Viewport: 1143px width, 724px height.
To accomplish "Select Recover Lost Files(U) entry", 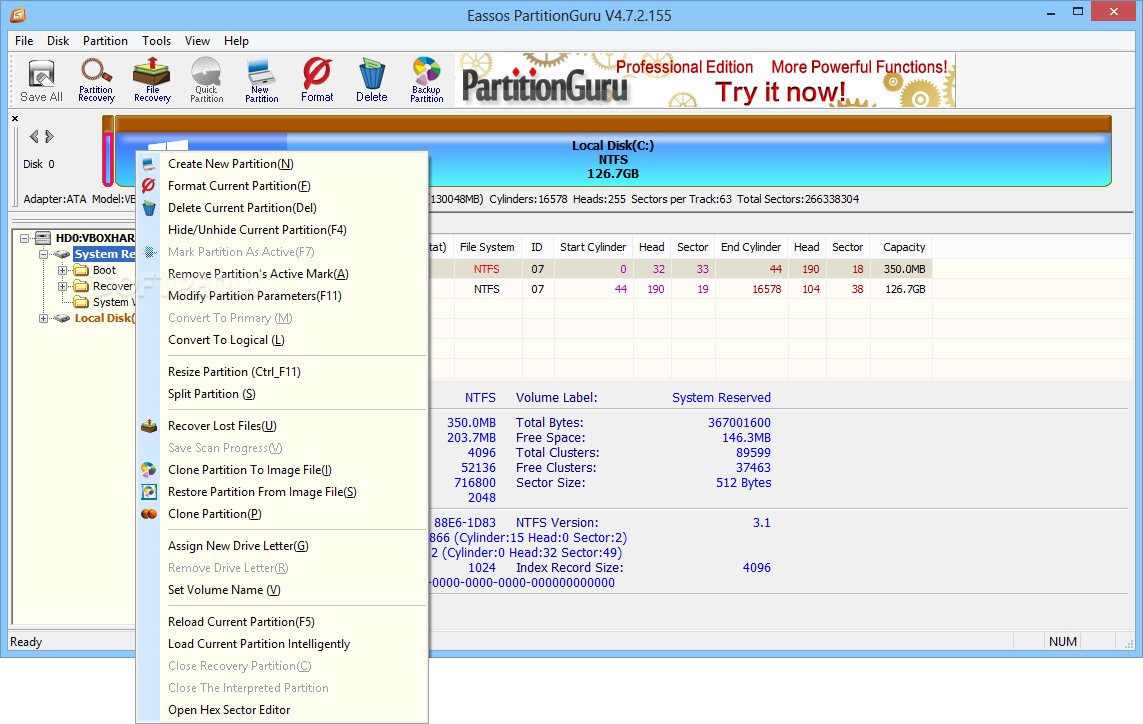I will [x=281, y=426].
